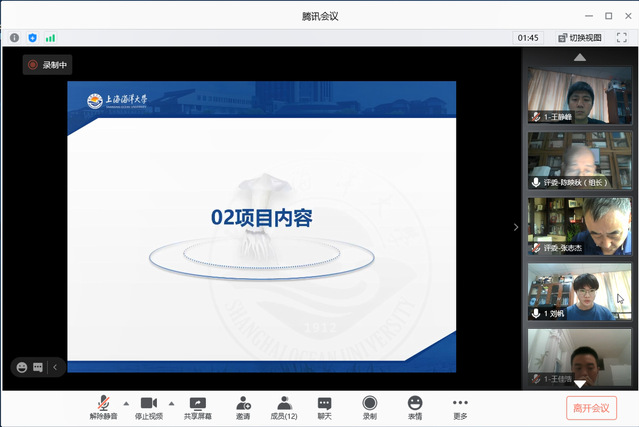639x427 pixels.
Task: Open the 共享屏幕 screen share tool
Action: click(198, 407)
